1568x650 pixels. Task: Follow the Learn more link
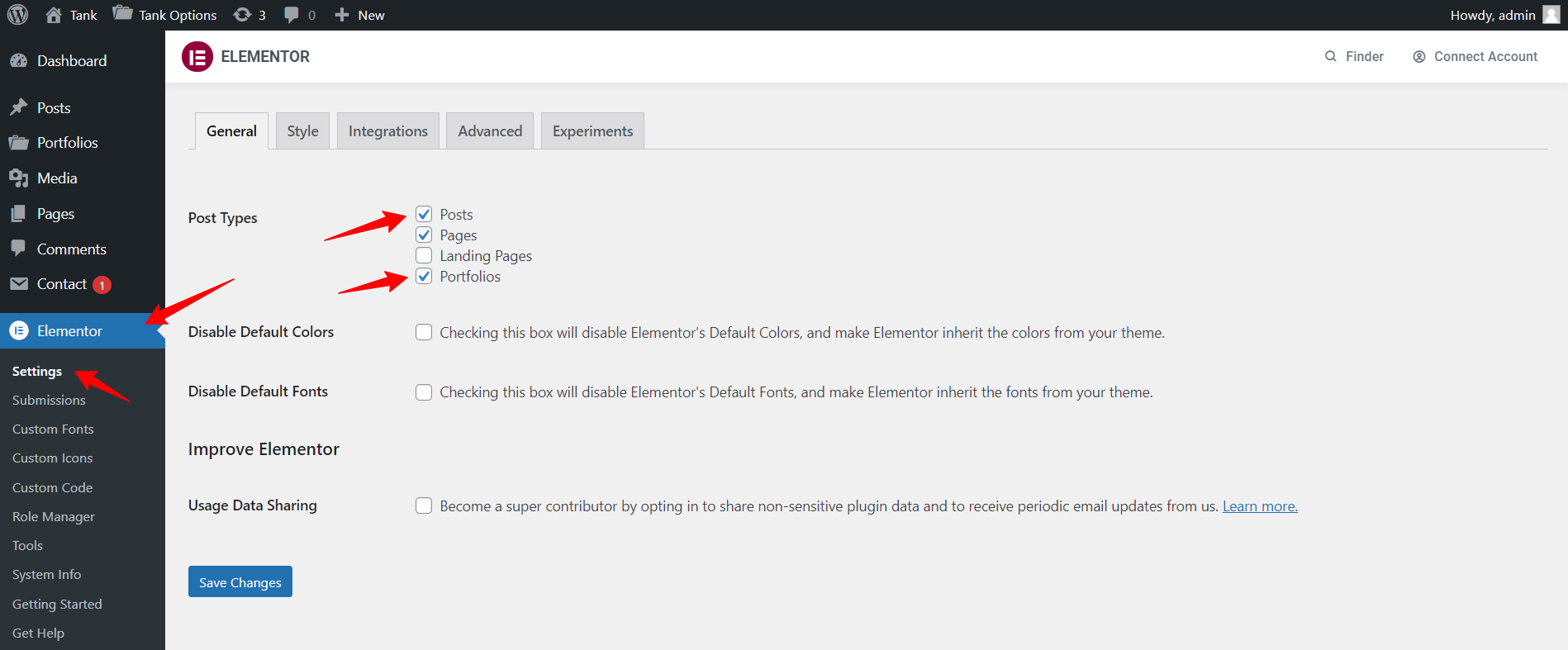tap(1260, 506)
